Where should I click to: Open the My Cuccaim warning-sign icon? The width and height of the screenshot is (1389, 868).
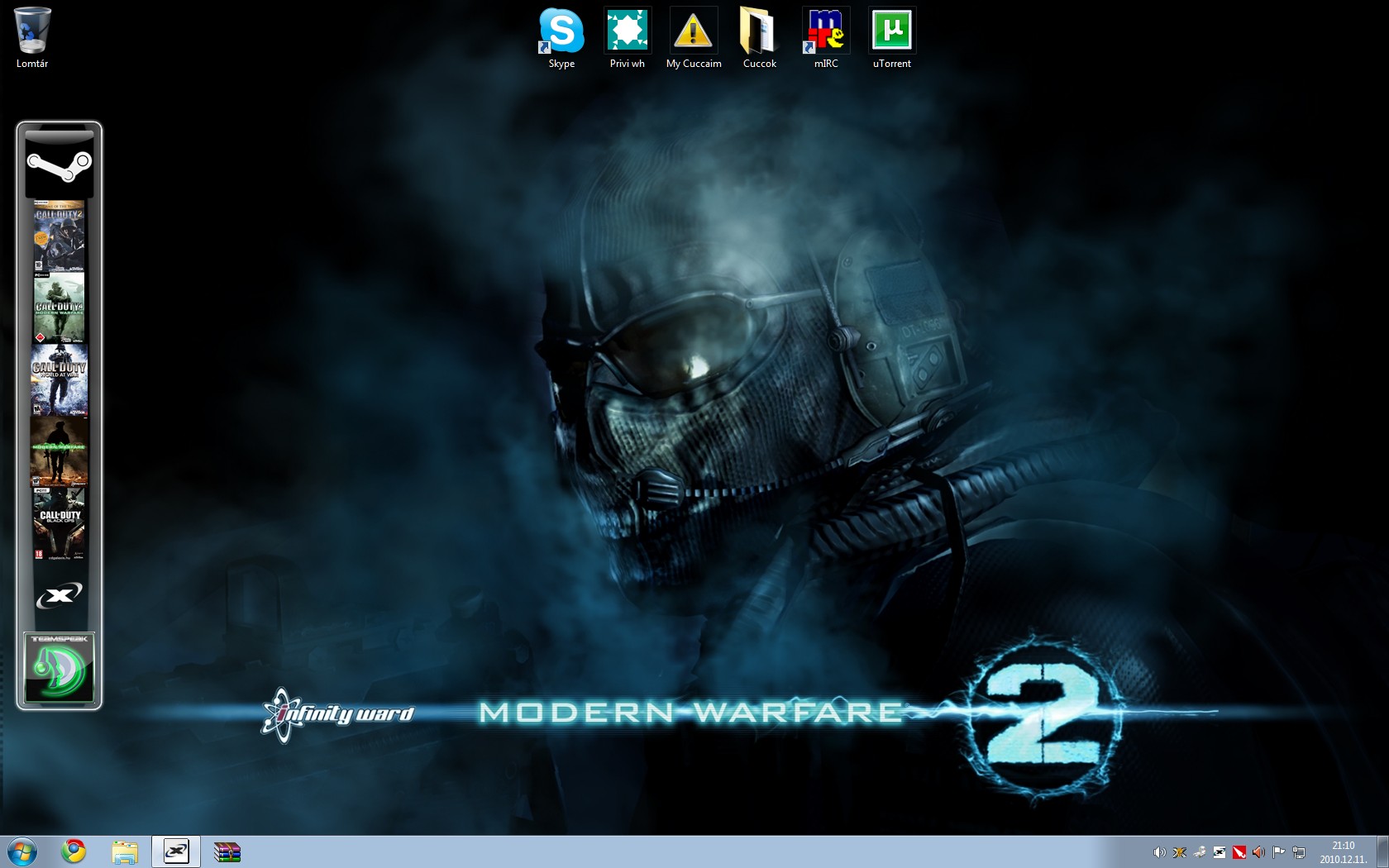(x=694, y=38)
